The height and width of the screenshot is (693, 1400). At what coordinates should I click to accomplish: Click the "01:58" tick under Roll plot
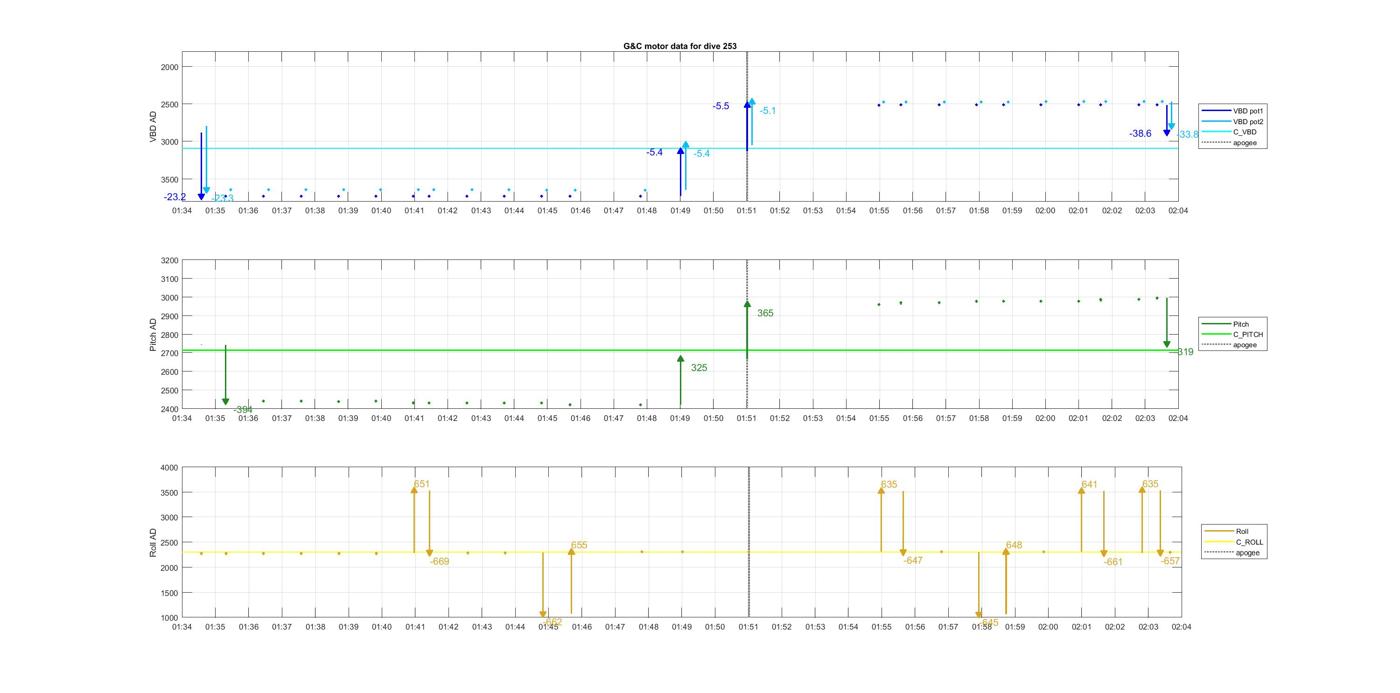coord(982,627)
